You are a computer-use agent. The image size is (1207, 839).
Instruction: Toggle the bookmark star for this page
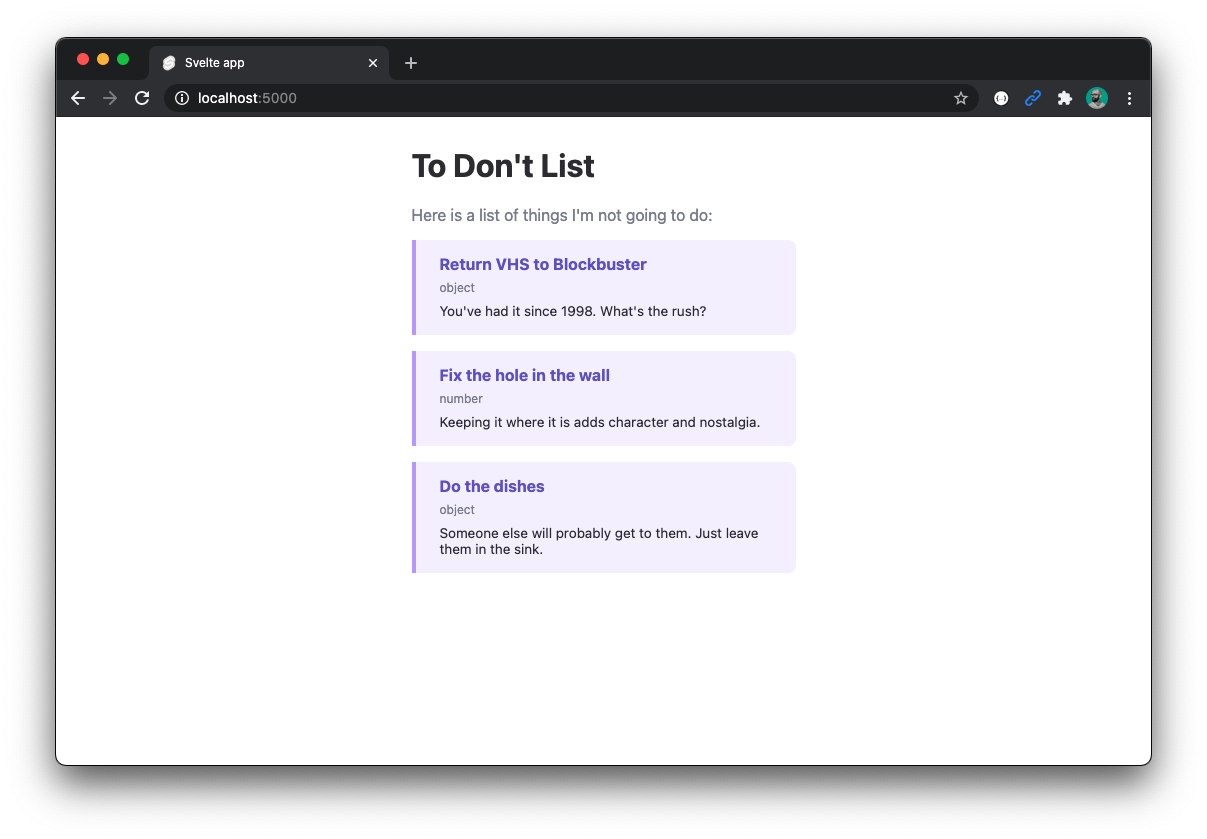(961, 98)
